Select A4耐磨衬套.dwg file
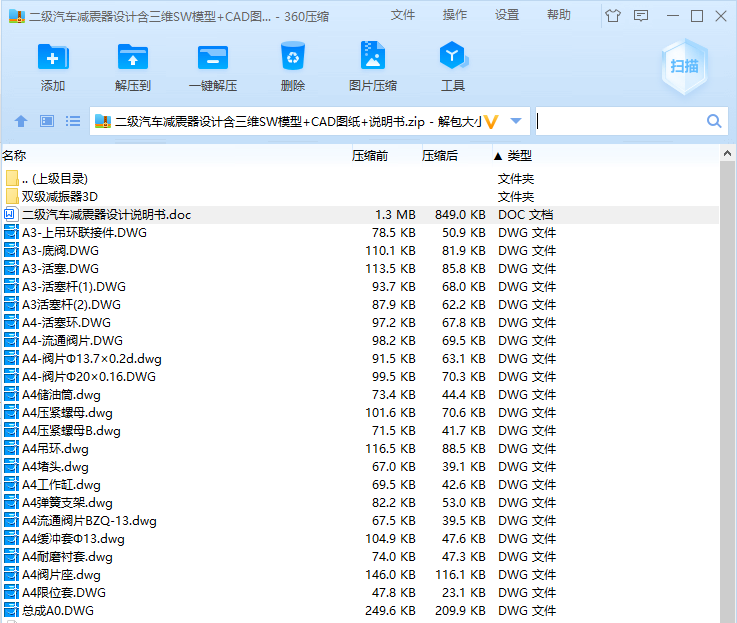This screenshot has width=737, height=623. [361, 557]
